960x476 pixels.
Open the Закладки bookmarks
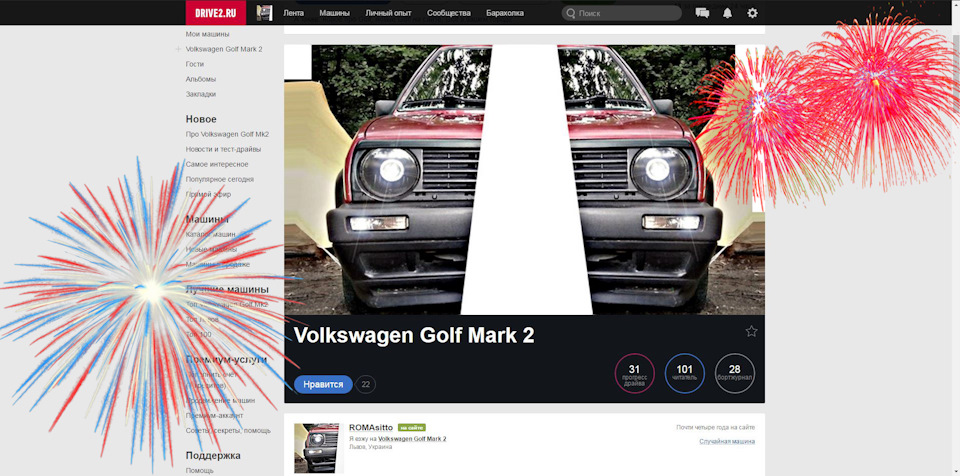coord(201,94)
